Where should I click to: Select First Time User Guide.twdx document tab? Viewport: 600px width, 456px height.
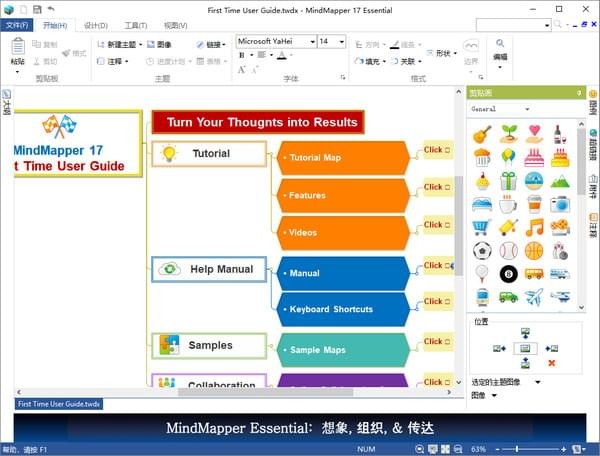click(x=59, y=404)
